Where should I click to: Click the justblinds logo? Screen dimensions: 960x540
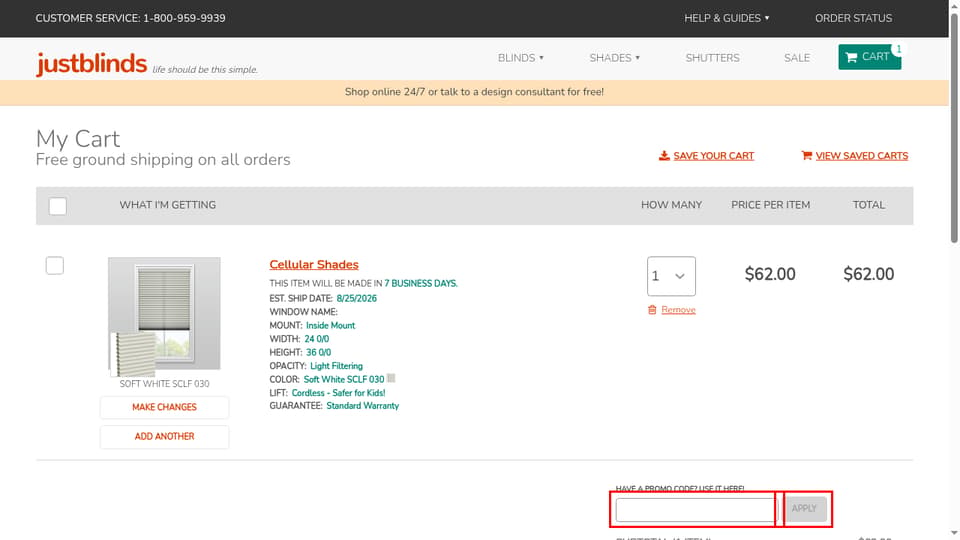[x=92, y=63]
